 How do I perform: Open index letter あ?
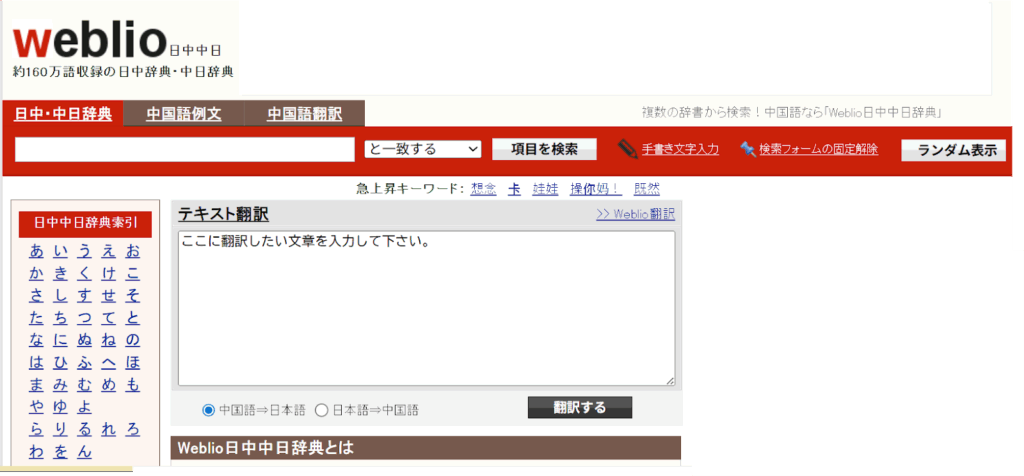tap(37, 251)
